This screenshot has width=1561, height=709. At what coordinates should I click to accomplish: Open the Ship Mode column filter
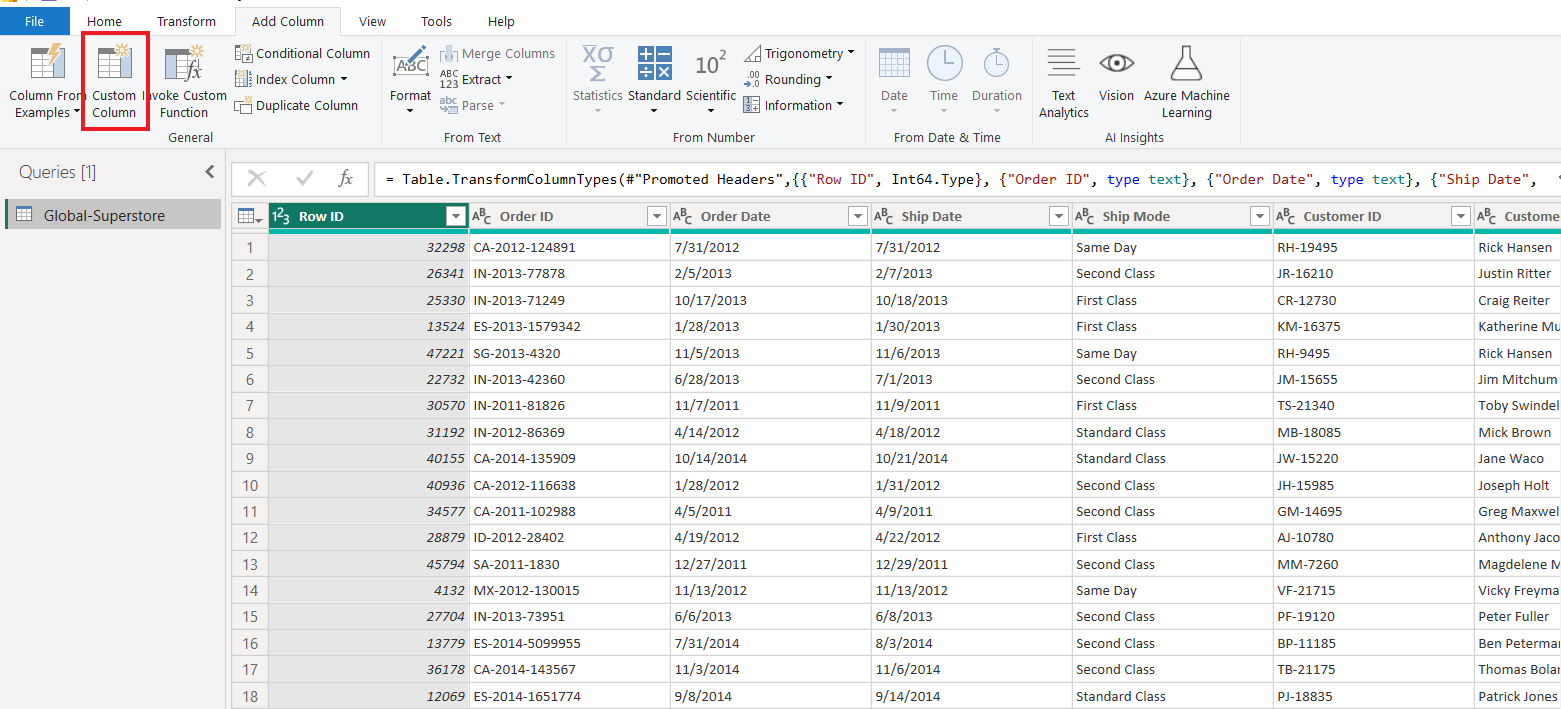coord(1259,215)
